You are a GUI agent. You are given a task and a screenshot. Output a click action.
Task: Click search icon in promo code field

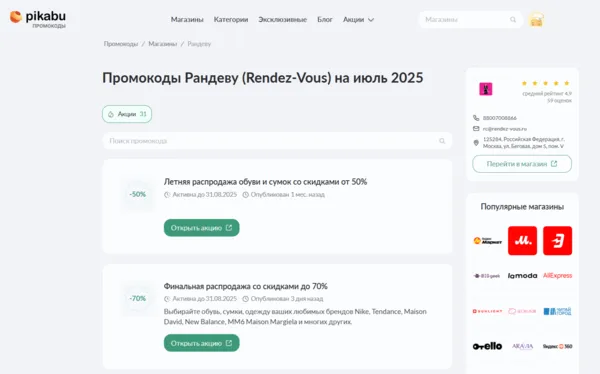442,141
